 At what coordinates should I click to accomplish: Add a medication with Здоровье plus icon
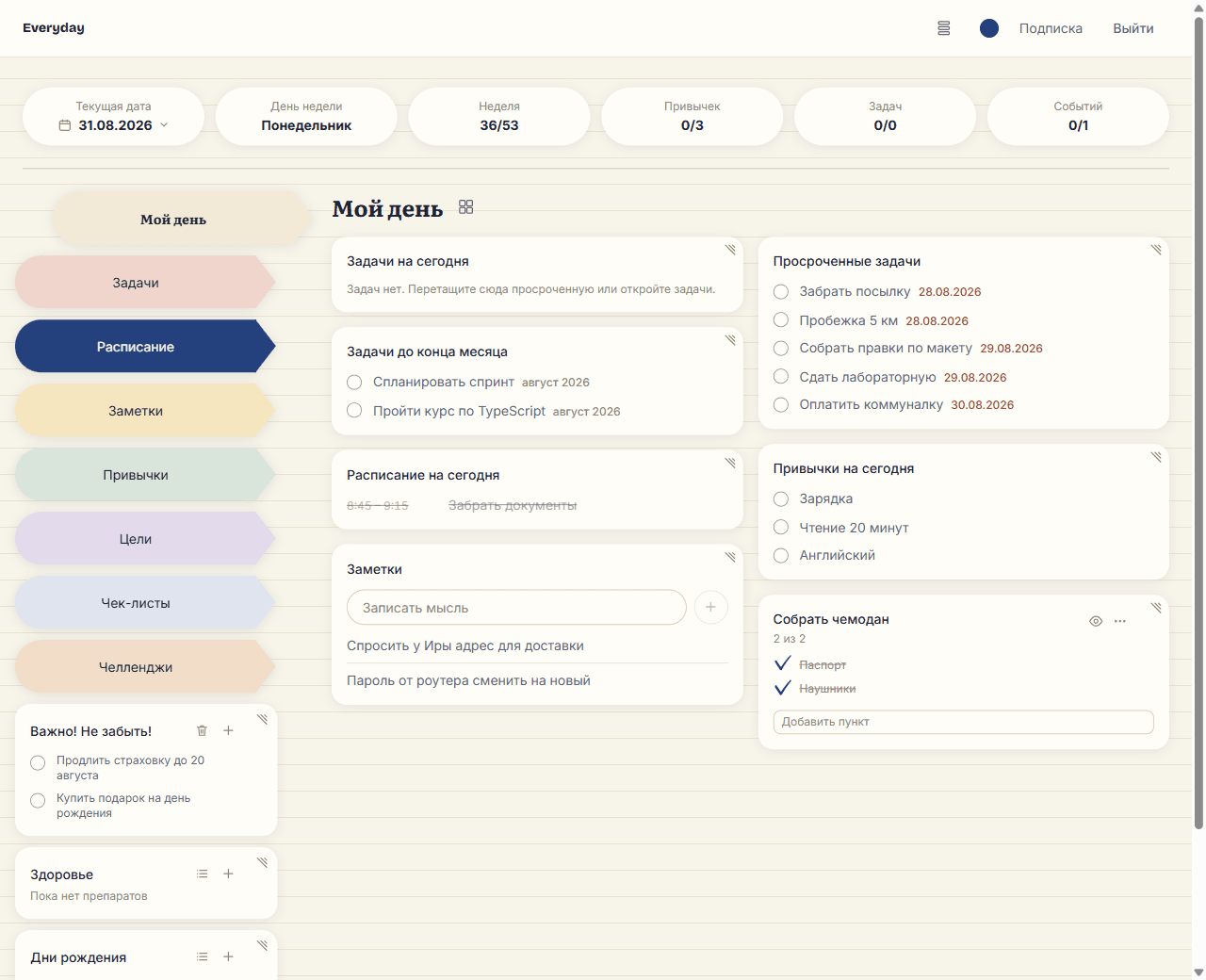pos(228,874)
